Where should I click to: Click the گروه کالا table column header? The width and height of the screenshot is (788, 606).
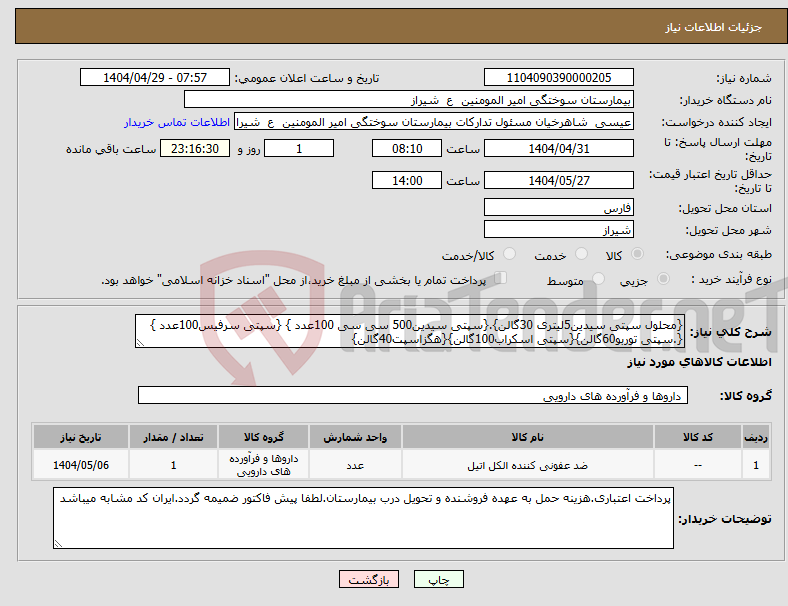[263, 437]
